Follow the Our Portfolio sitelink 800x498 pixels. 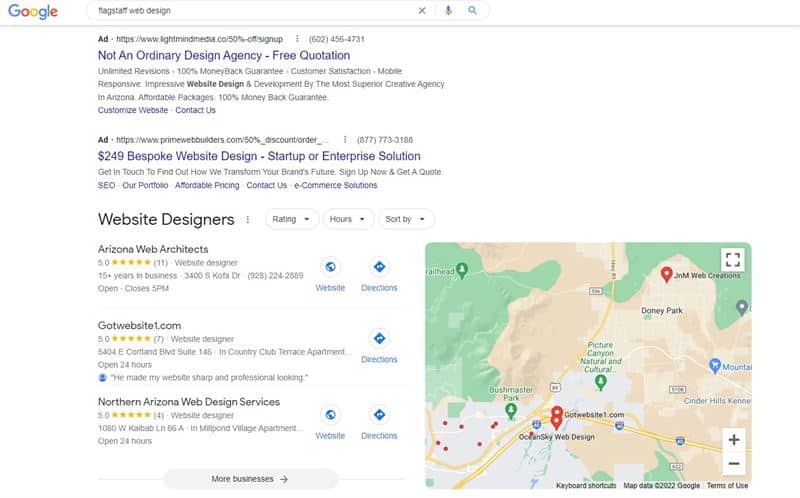coord(145,185)
